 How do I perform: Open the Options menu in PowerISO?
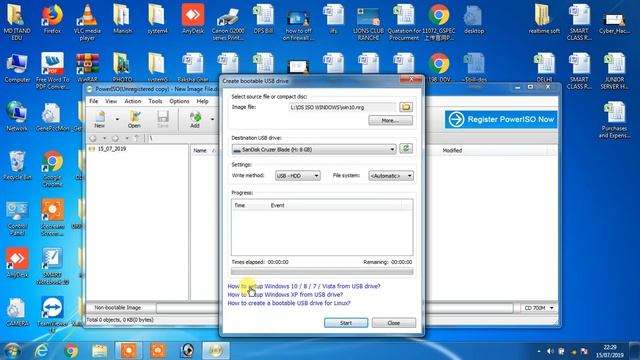tap(179, 101)
